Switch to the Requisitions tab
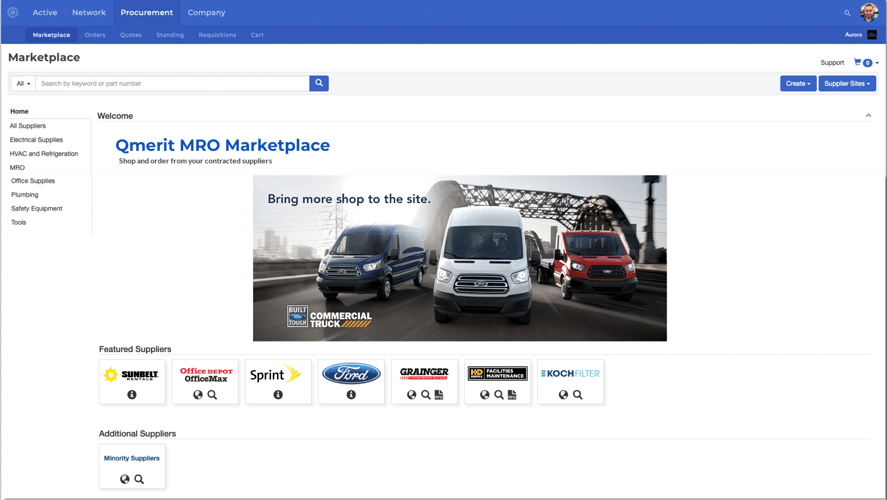The image size is (887, 500). [x=217, y=35]
